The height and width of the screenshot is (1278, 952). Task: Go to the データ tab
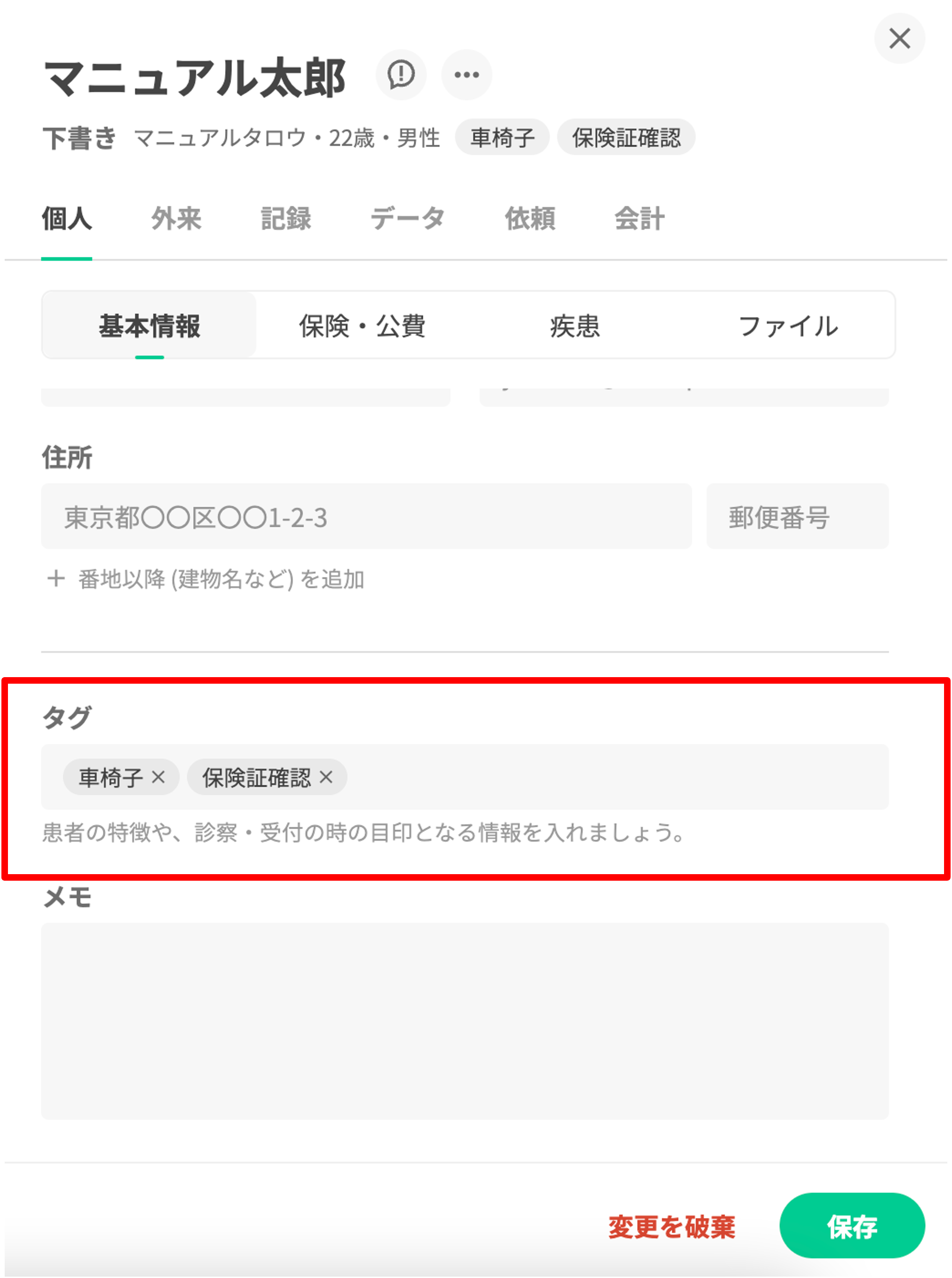[407, 219]
